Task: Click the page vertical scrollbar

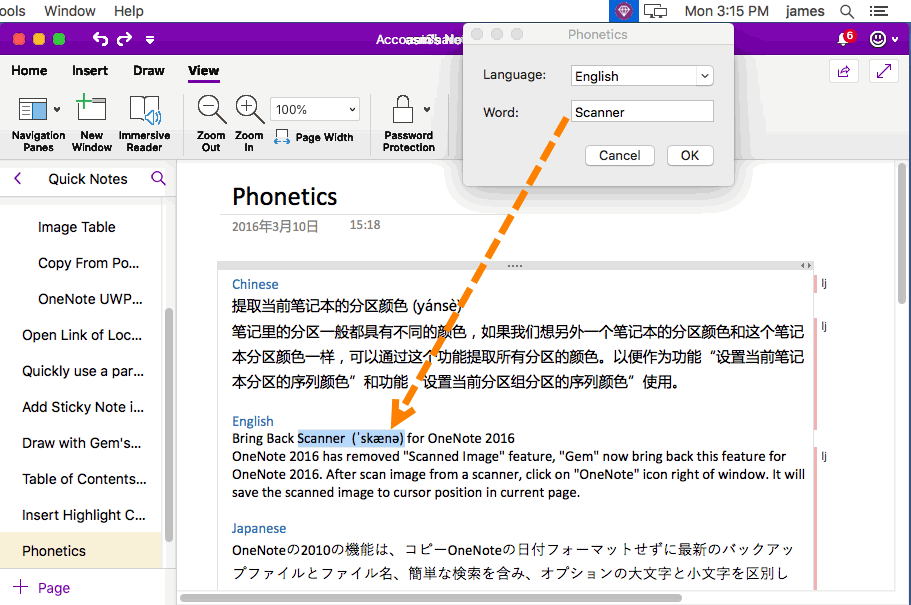Action: [x=902, y=232]
